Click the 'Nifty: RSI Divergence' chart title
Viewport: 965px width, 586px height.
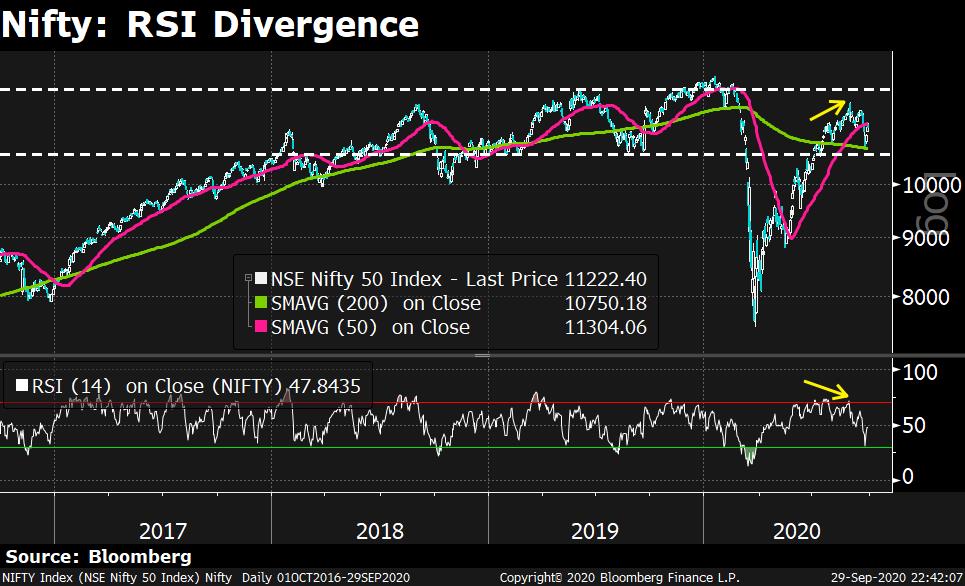click(211, 24)
